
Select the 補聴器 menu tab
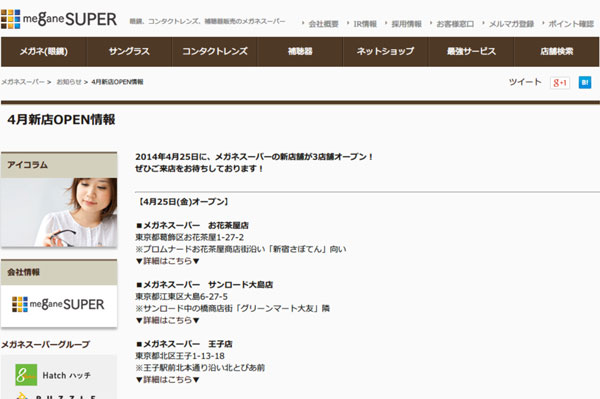tap(300, 51)
